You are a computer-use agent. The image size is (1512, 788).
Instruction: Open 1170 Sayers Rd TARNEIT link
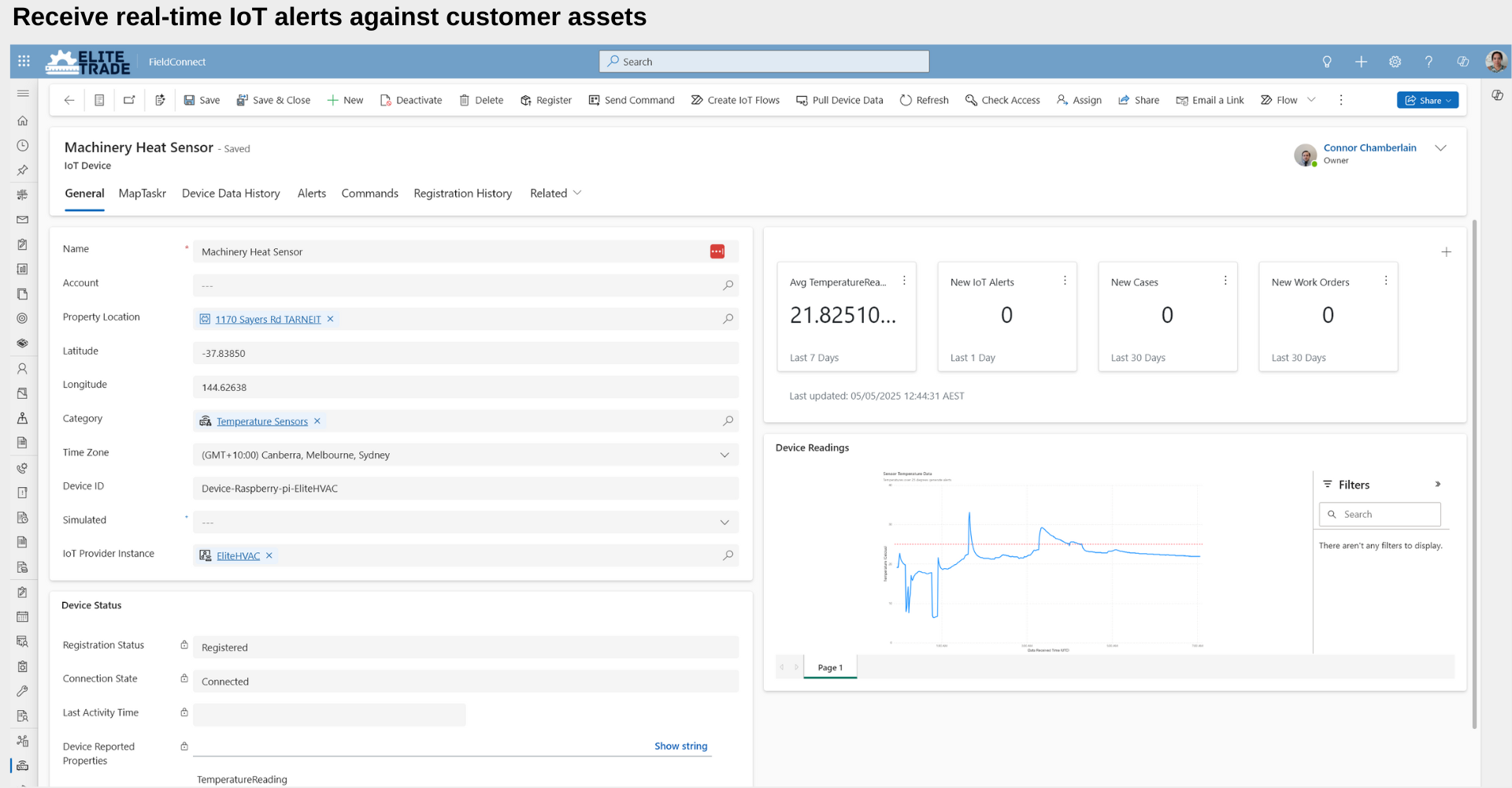tap(268, 319)
